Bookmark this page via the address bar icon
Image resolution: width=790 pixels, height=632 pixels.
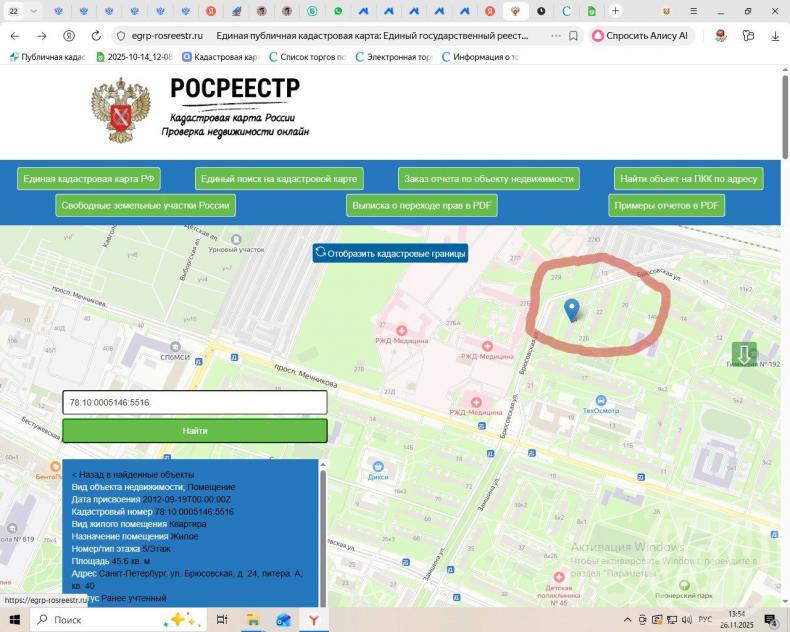click(573, 35)
